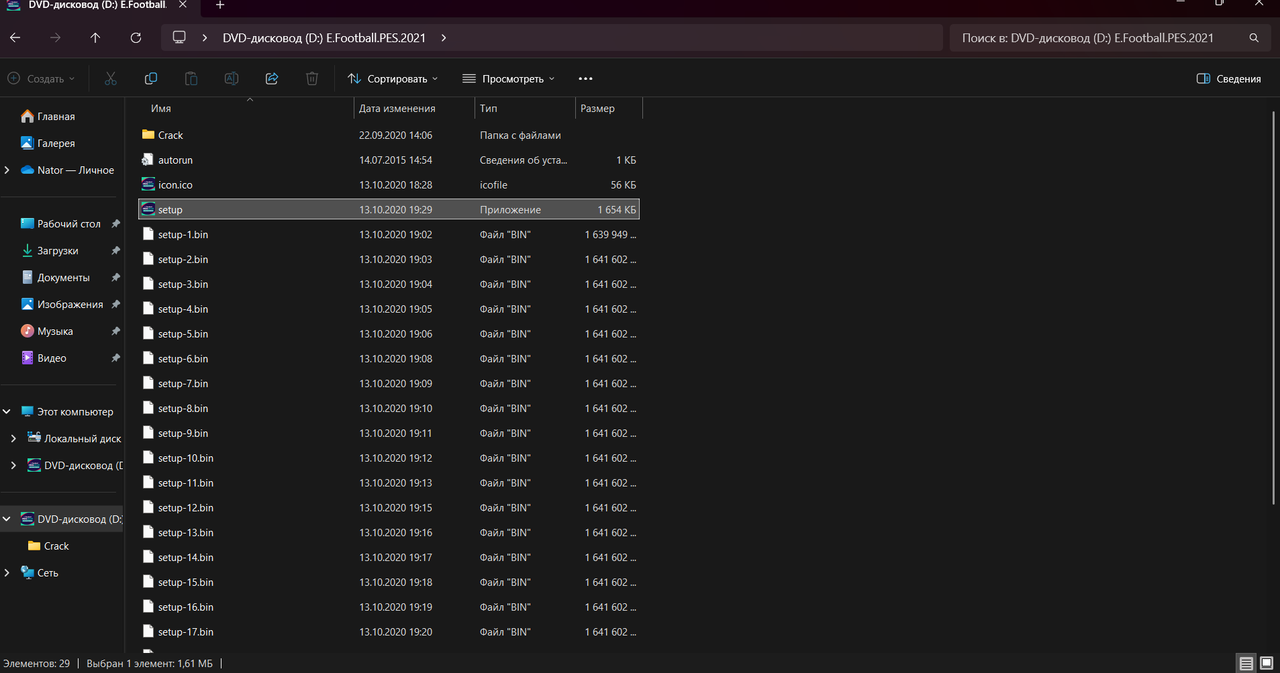Expand Nator — Личное tree node chevron
The height and width of the screenshot is (673, 1280).
click(x=8, y=170)
